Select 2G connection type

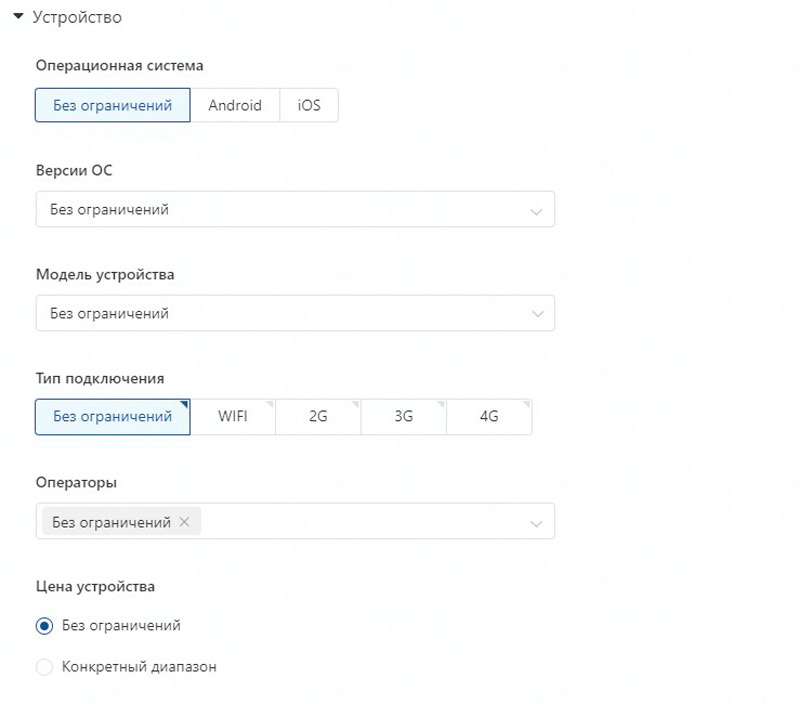318,417
